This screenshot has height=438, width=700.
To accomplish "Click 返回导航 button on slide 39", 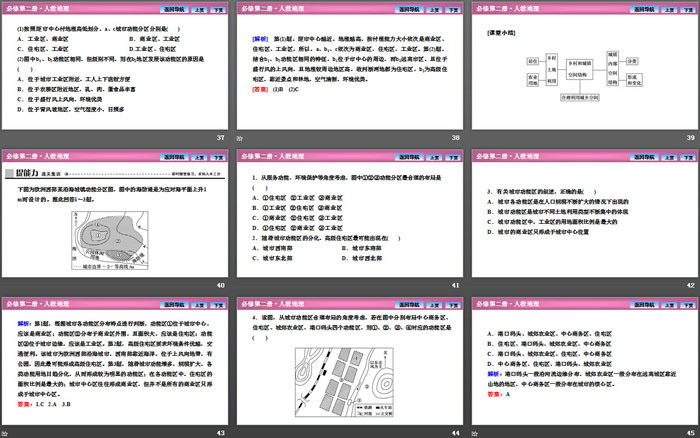I will (x=644, y=9).
